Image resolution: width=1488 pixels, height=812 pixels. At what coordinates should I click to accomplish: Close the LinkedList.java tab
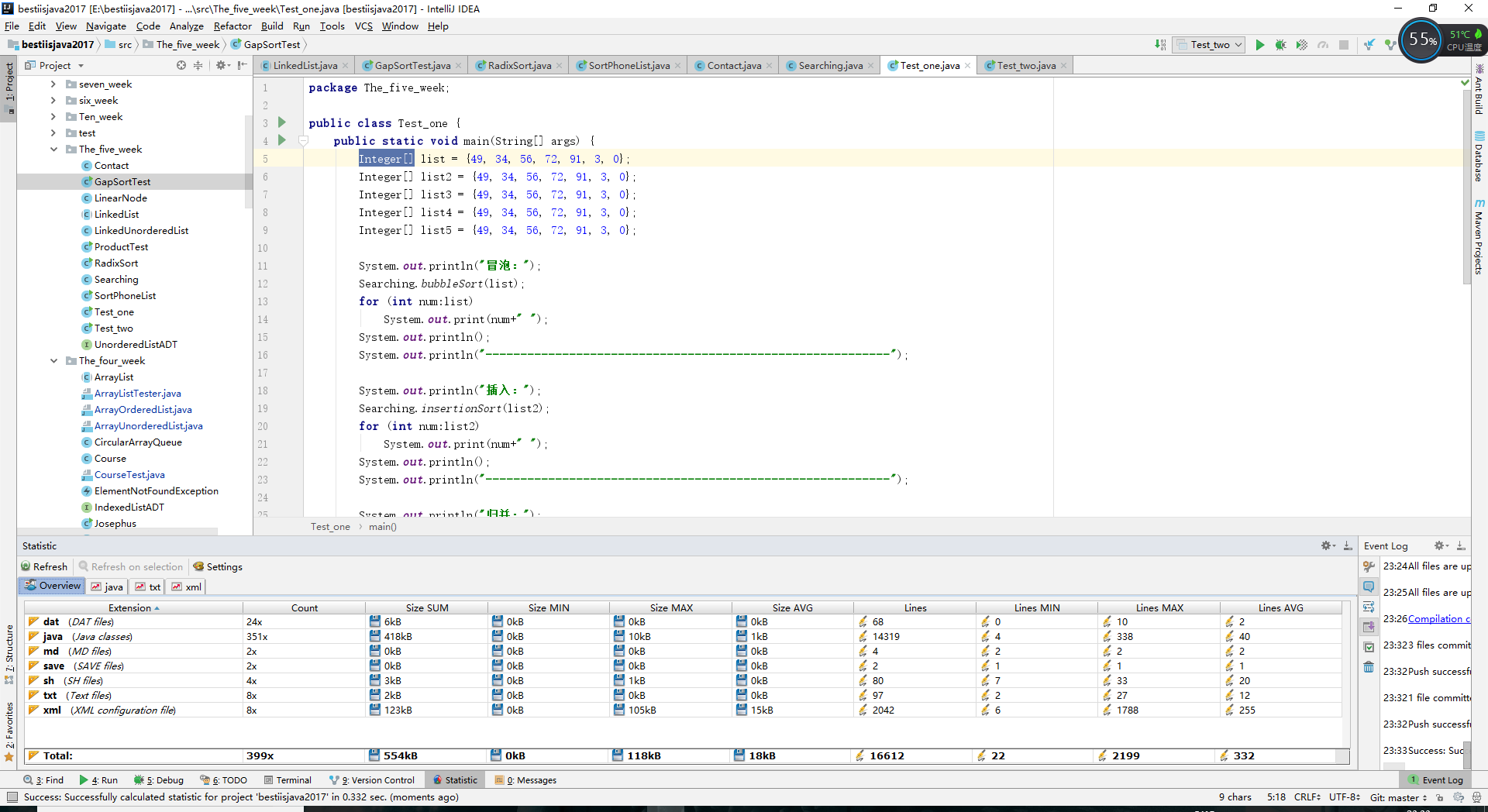(345, 66)
